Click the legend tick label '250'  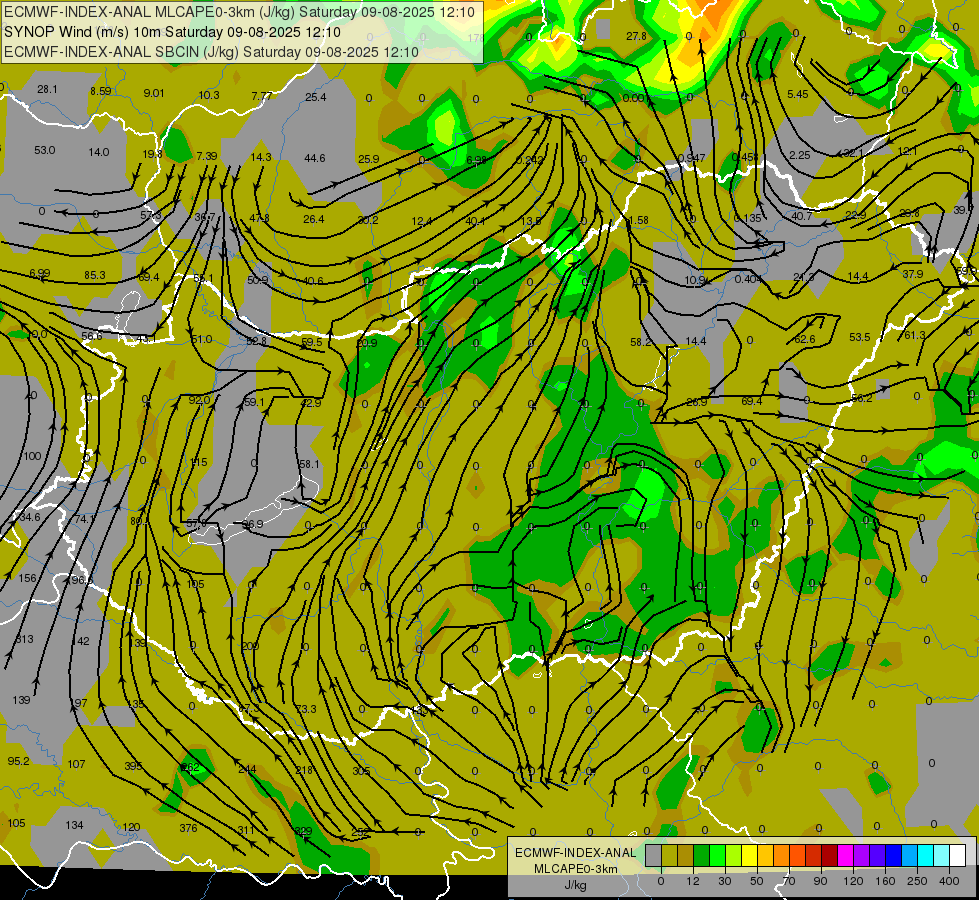point(917,881)
